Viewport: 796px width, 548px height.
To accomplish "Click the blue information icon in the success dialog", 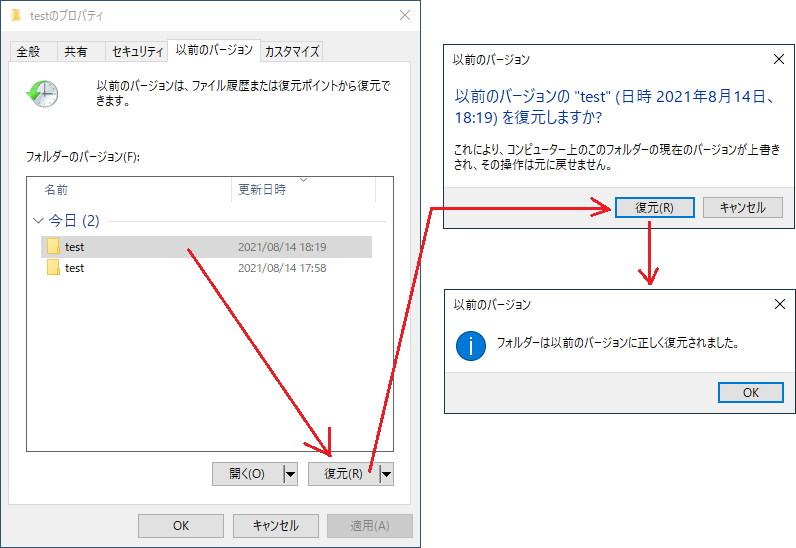I will click(x=471, y=346).
